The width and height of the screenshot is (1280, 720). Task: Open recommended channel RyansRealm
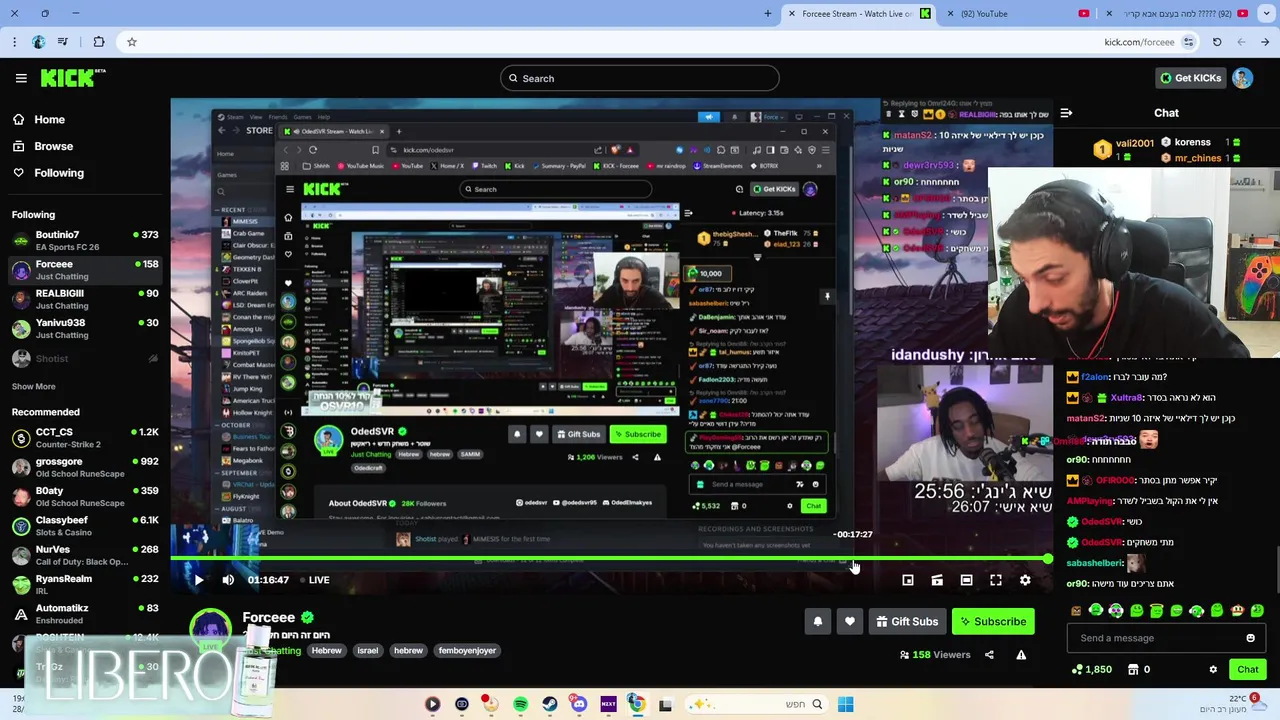85,584
